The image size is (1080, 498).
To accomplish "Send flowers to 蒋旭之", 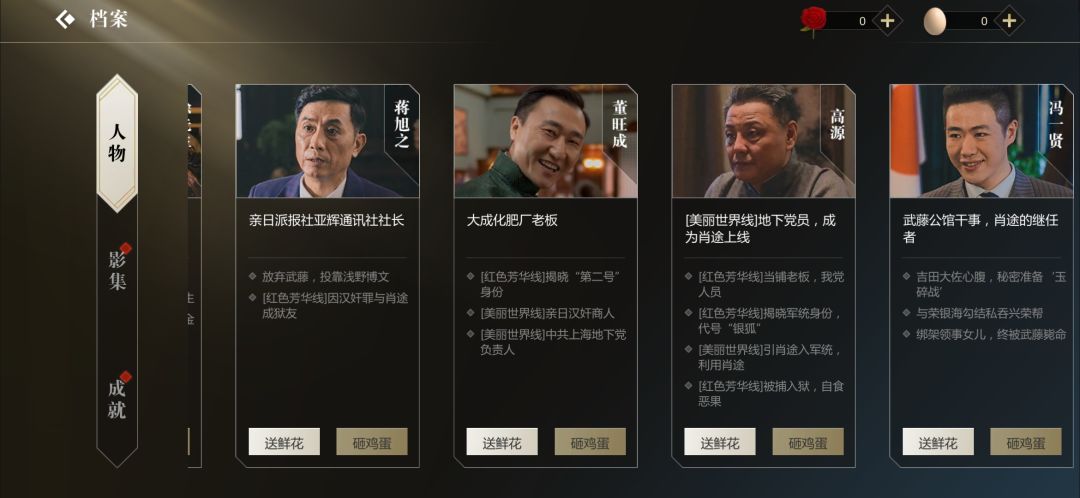I will [x=284, y=442].
